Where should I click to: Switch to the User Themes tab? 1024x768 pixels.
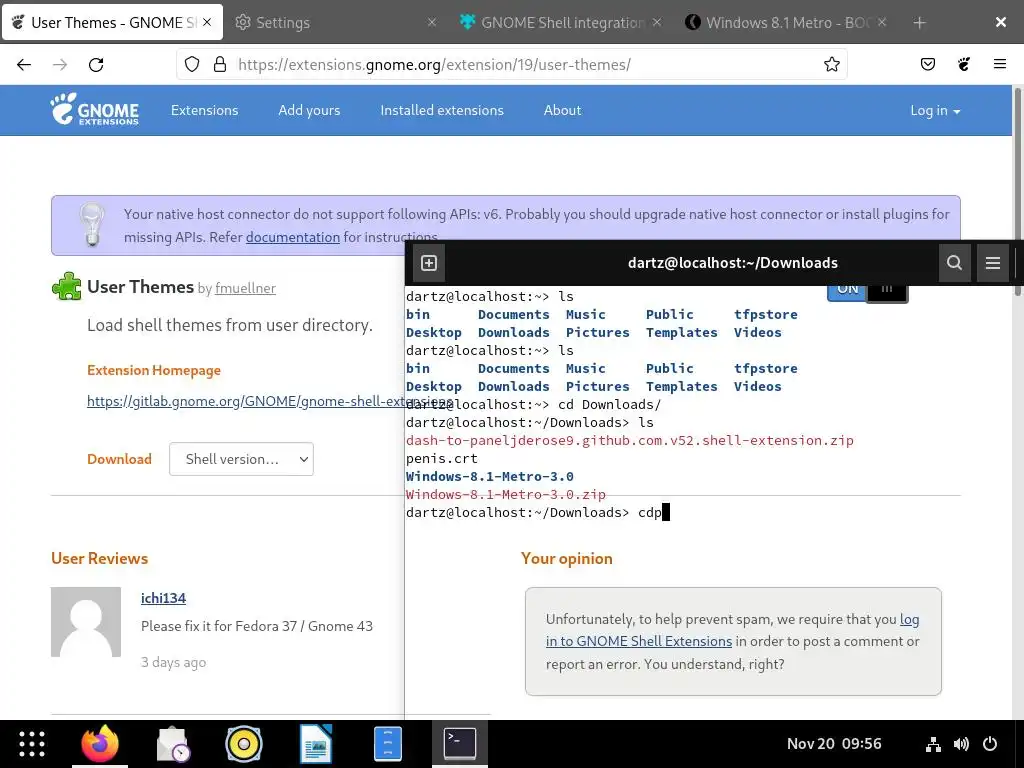(x=112, y=23)
